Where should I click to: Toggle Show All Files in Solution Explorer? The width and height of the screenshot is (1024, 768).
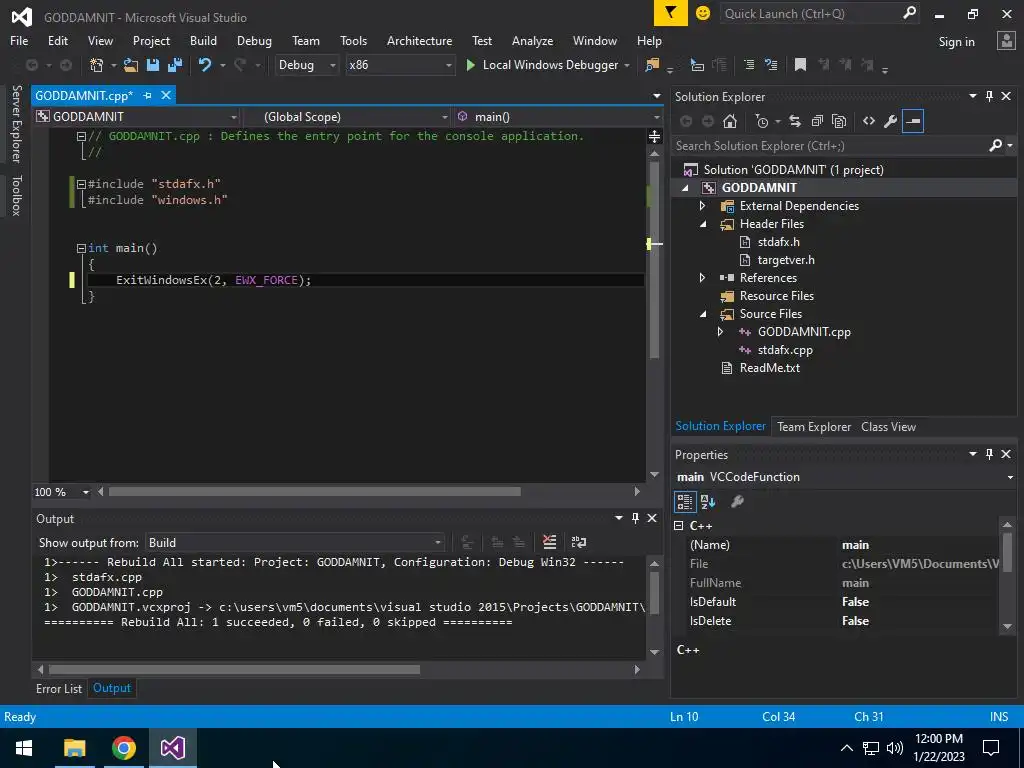tap(839, 121)
